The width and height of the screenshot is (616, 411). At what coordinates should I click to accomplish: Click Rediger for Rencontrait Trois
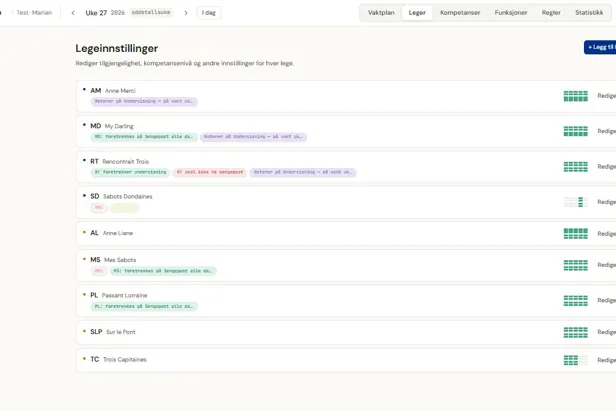607,167
